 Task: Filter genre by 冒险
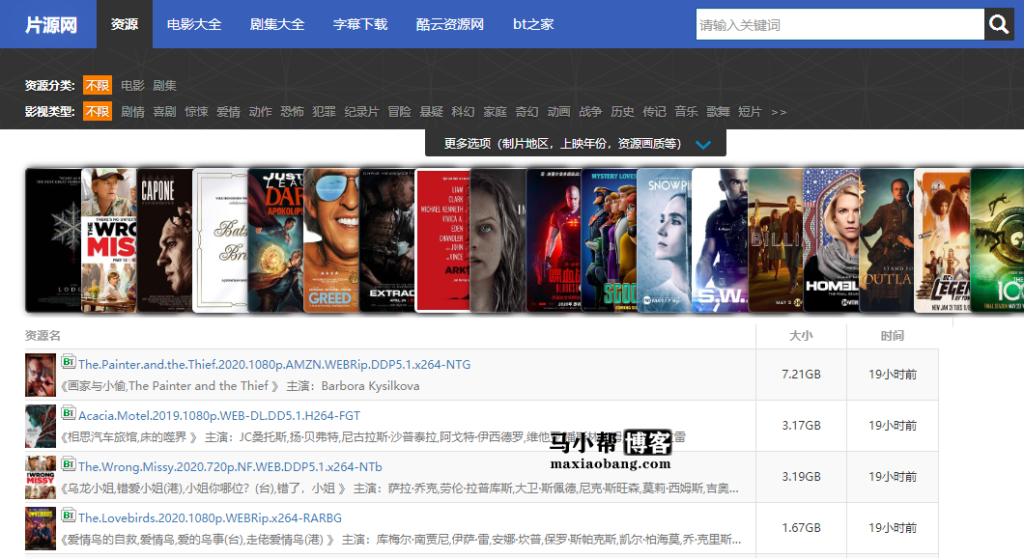coord(400,112)
